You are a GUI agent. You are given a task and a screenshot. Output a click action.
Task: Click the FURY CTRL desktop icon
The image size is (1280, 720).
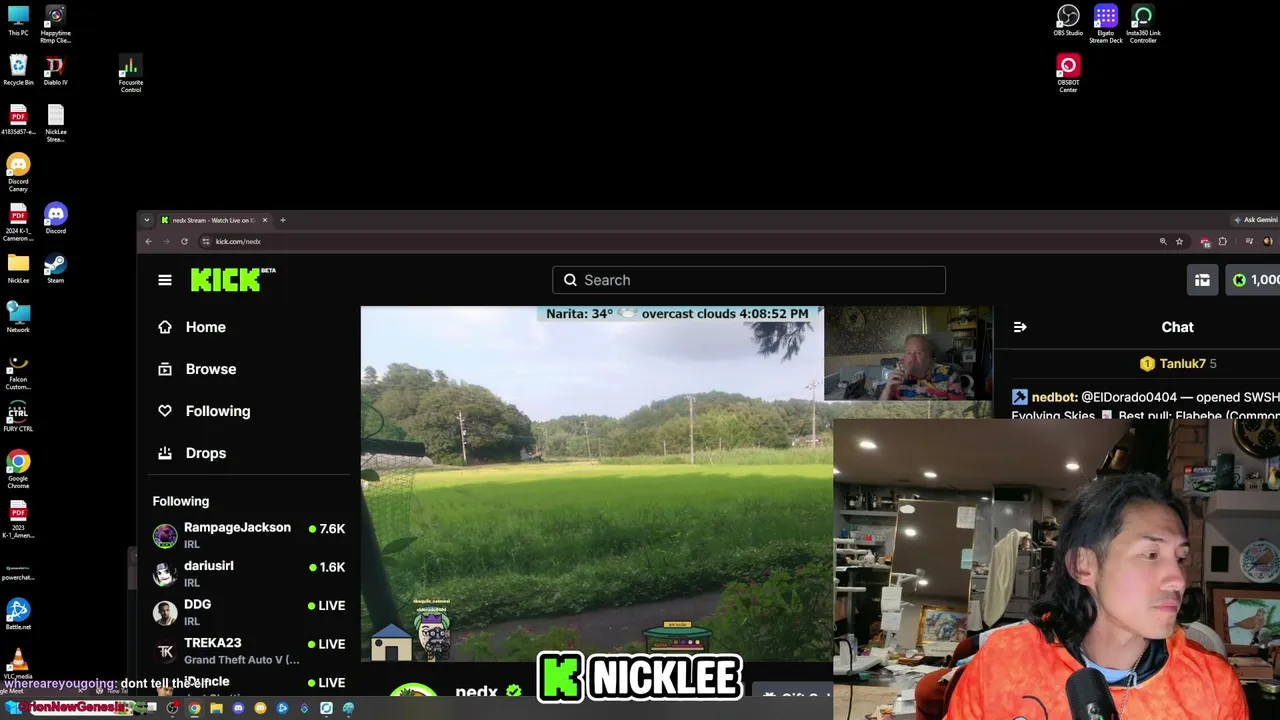click(18, 417)
